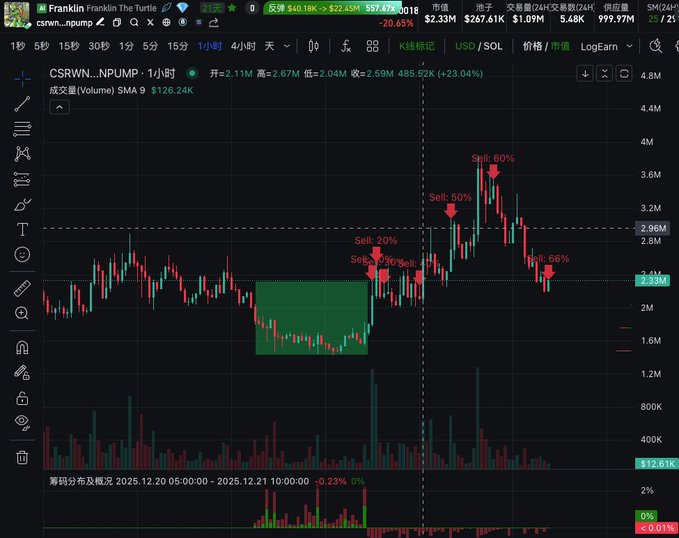Toggle lock all drawings

pyautogui.click(x=22, y=398)
